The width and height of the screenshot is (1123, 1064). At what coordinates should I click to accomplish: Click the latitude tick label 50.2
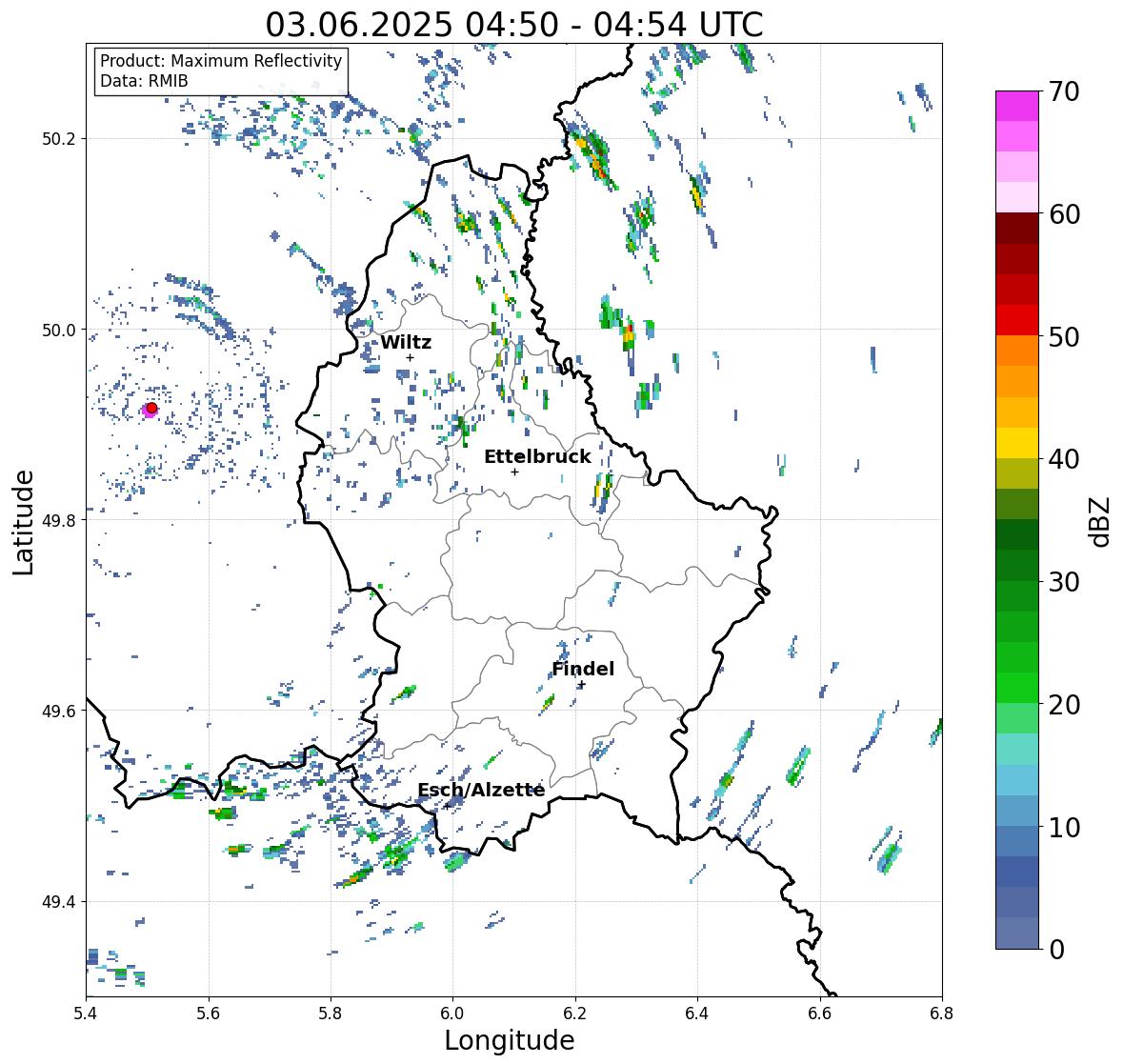pyautogui.click(x=59, y=139)
